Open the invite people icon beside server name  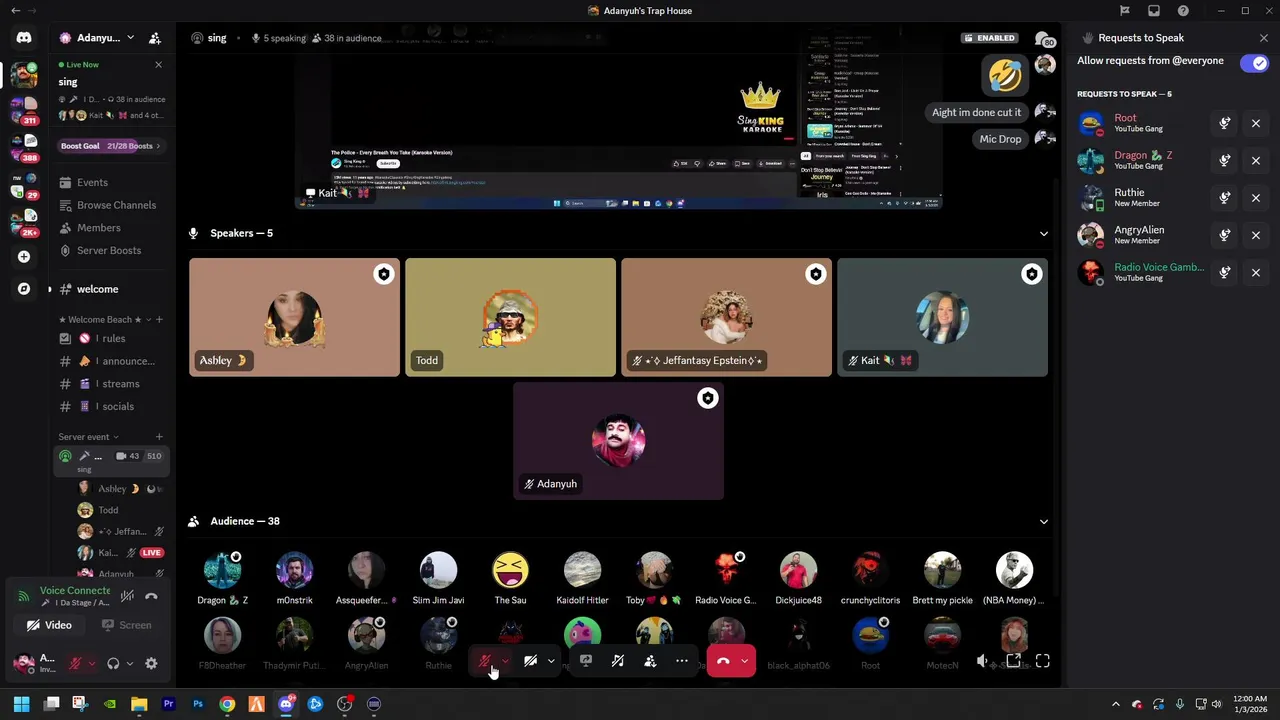click(x=155, y=38)
